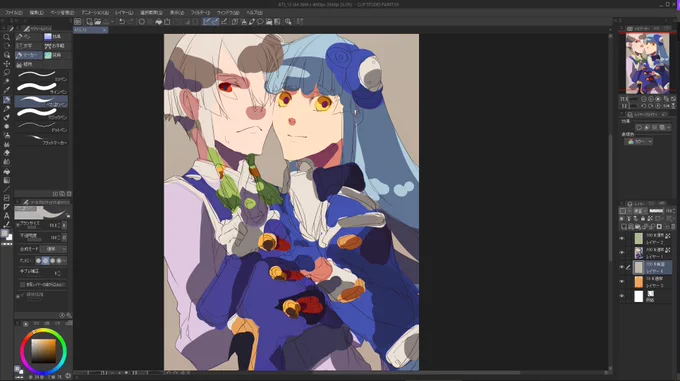The image size is (680, 381).
Task: Choose the ミリペン brush
Action: 42,75
